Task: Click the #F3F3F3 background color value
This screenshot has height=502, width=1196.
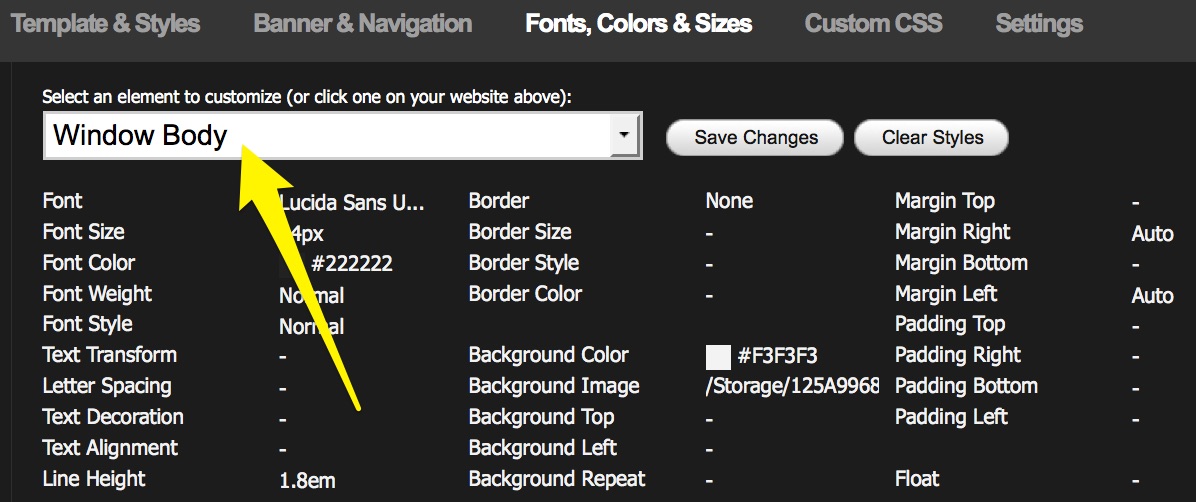Action: tap(780, 357)
